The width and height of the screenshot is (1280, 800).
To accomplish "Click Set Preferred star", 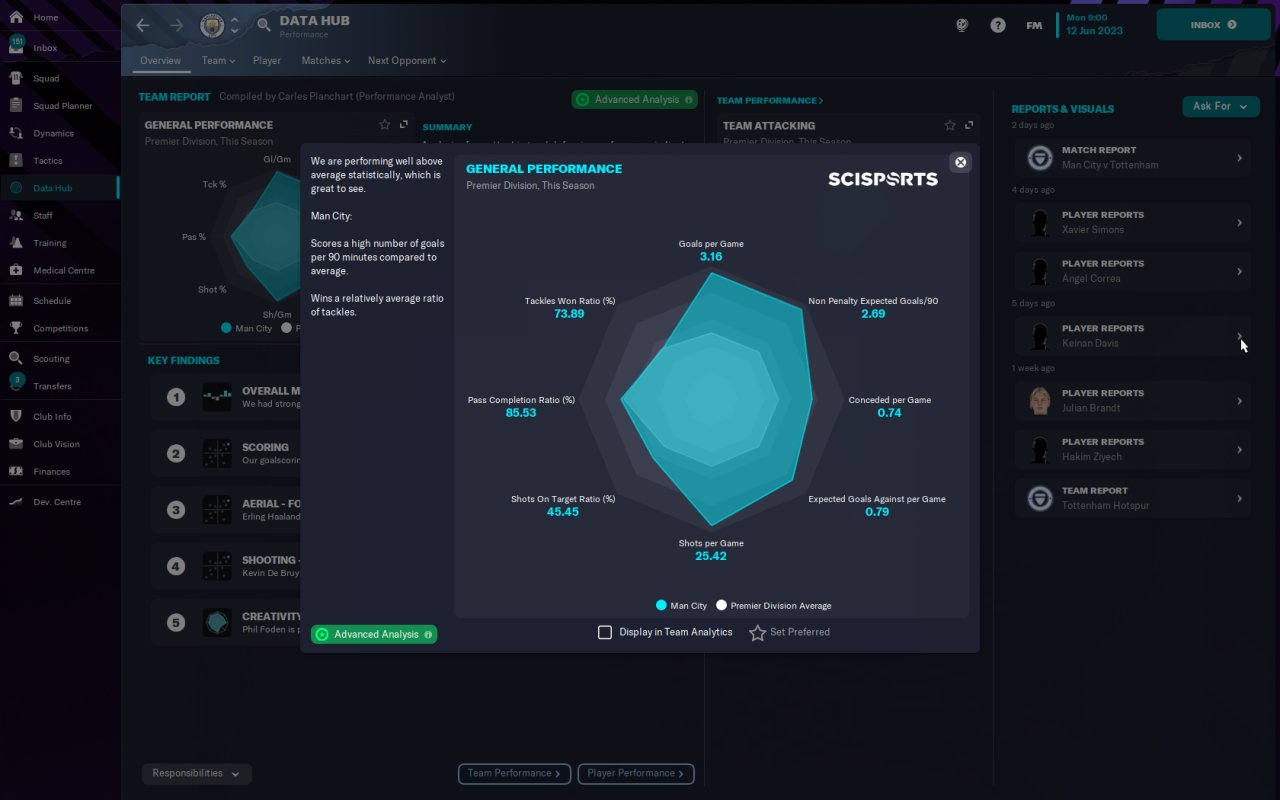I will coord(757,632).
